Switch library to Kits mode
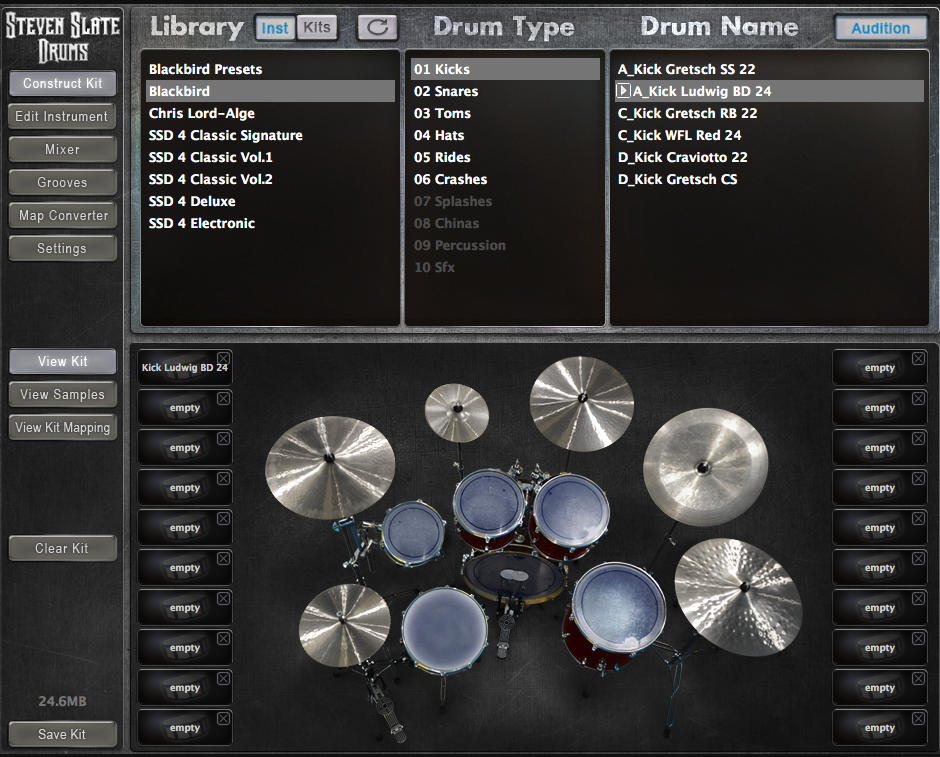Viewport: 940px width, 757px height. (316, 28)
